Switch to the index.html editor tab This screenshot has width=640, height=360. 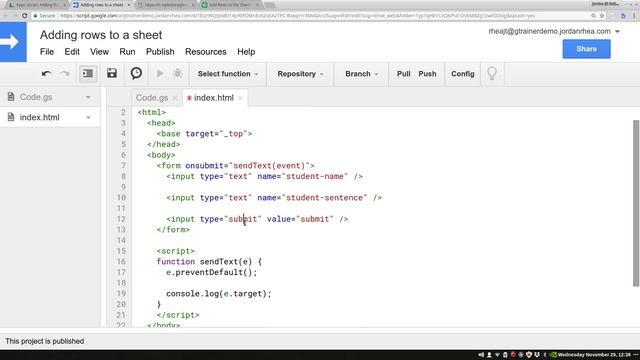[213, 98]
